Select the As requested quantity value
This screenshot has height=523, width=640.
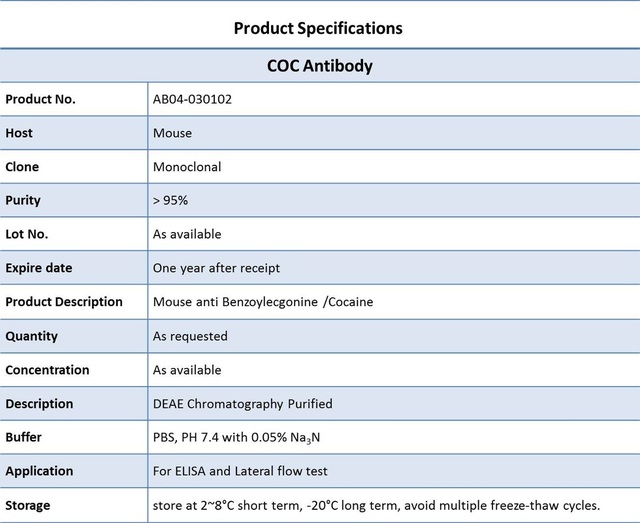pos(190,336)
